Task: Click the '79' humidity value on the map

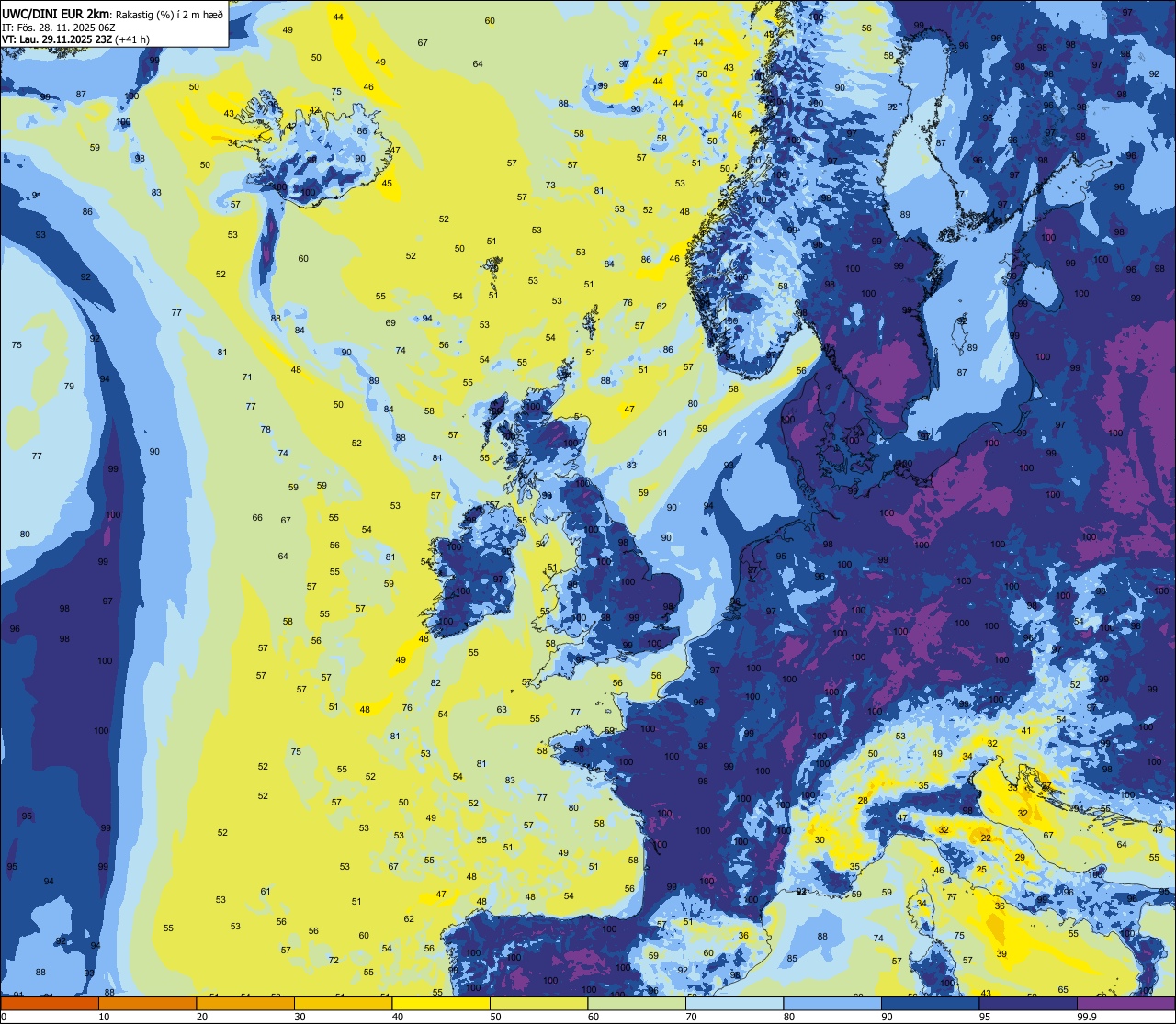Action: (69, 386)
